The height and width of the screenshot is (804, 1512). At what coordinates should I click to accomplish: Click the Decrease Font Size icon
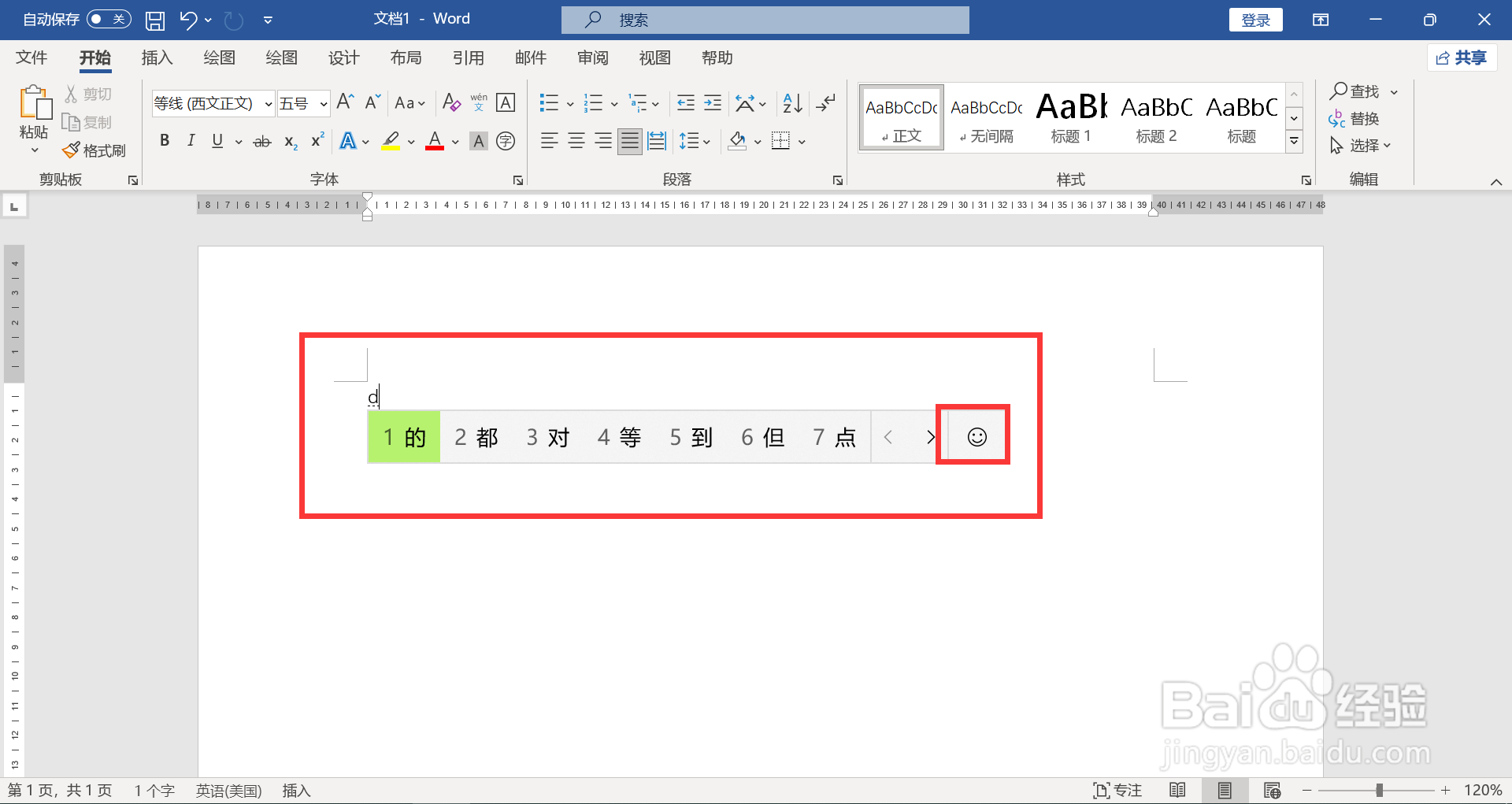pyautogui.click(x=372, y=102)
